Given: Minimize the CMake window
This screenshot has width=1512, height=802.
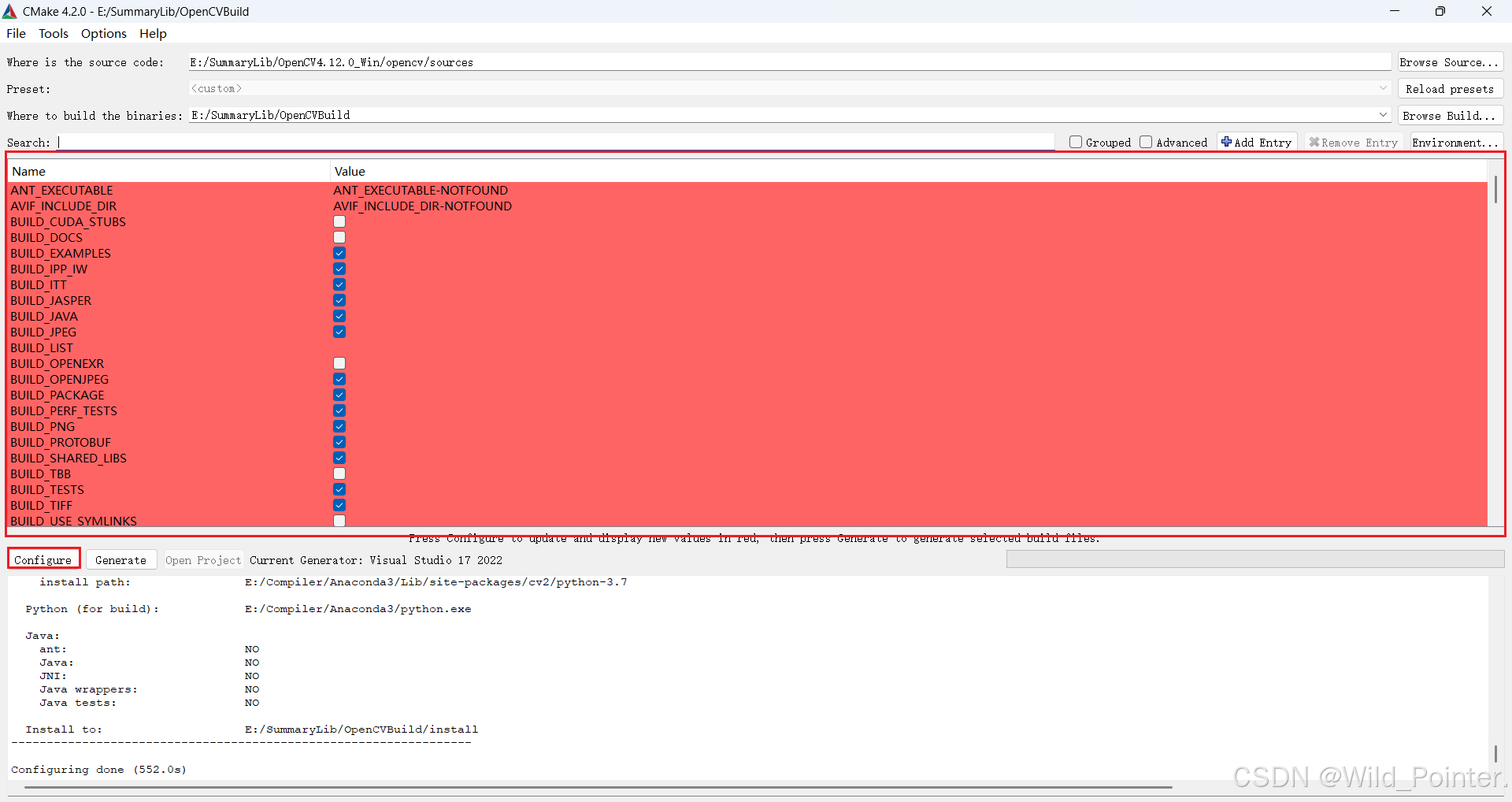Looking at the screenshot, I should [x=1394, y=11].
